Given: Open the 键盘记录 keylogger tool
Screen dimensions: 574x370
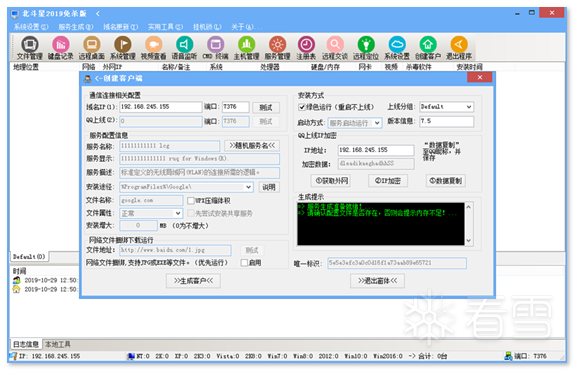Looking at the screenshot, I should coord(61,48).
